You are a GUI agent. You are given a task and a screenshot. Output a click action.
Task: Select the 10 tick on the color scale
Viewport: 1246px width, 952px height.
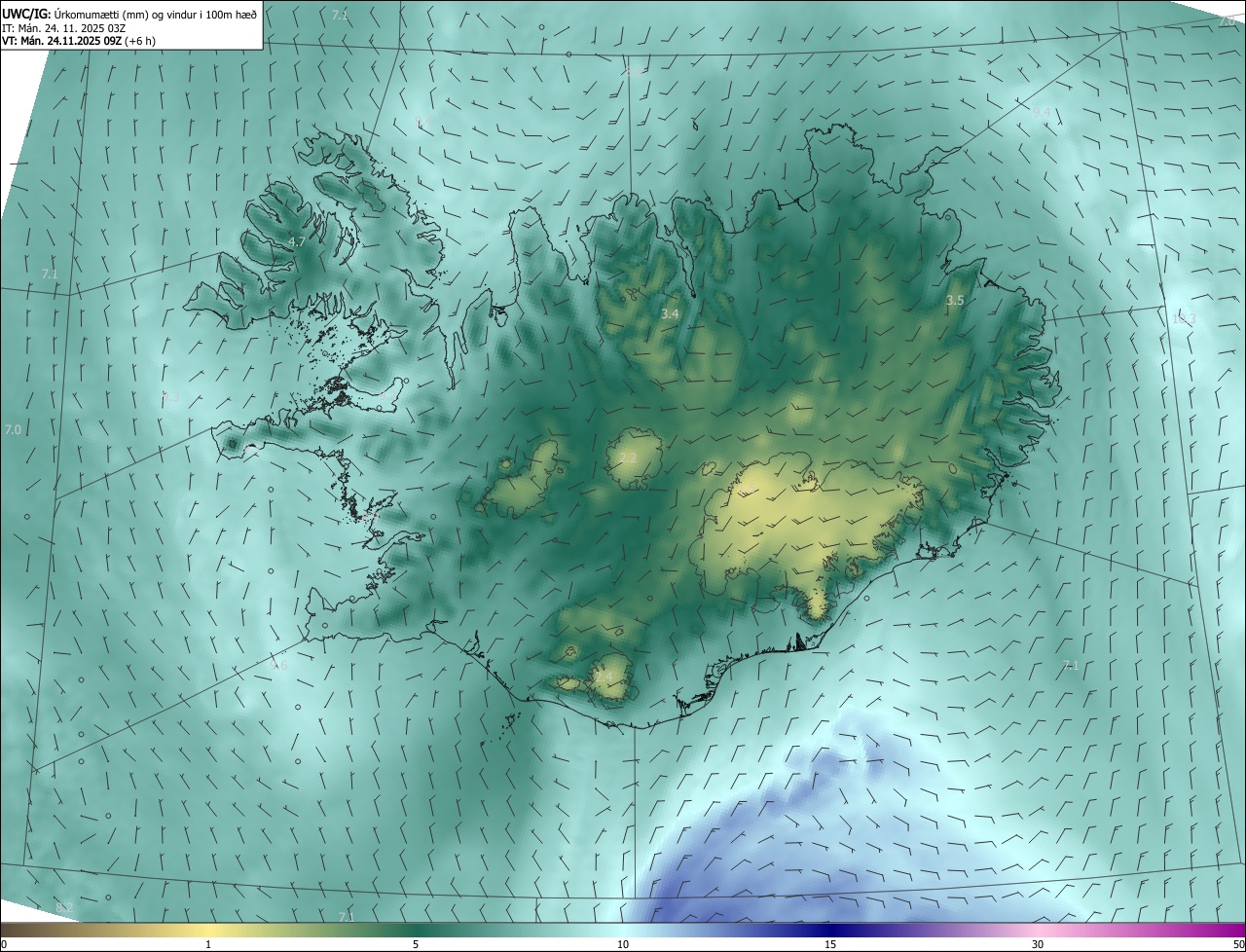coord(623,944)
